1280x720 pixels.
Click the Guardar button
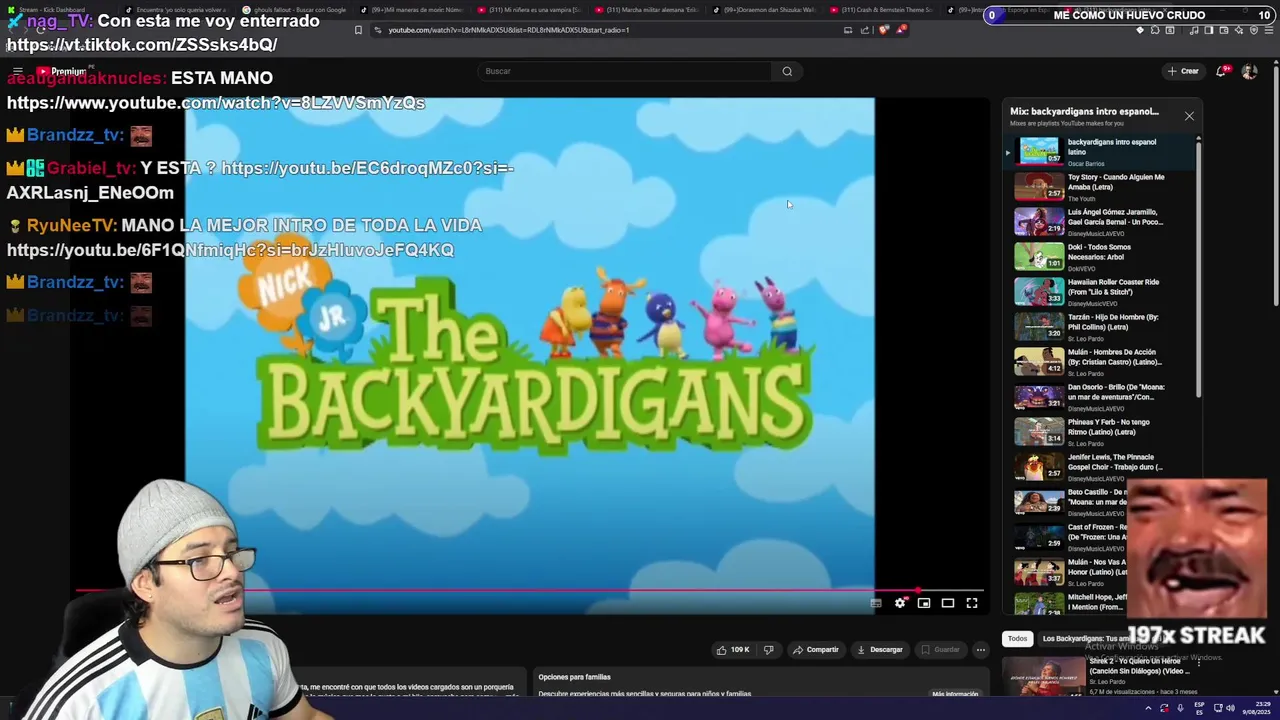(x=940, y=650)
